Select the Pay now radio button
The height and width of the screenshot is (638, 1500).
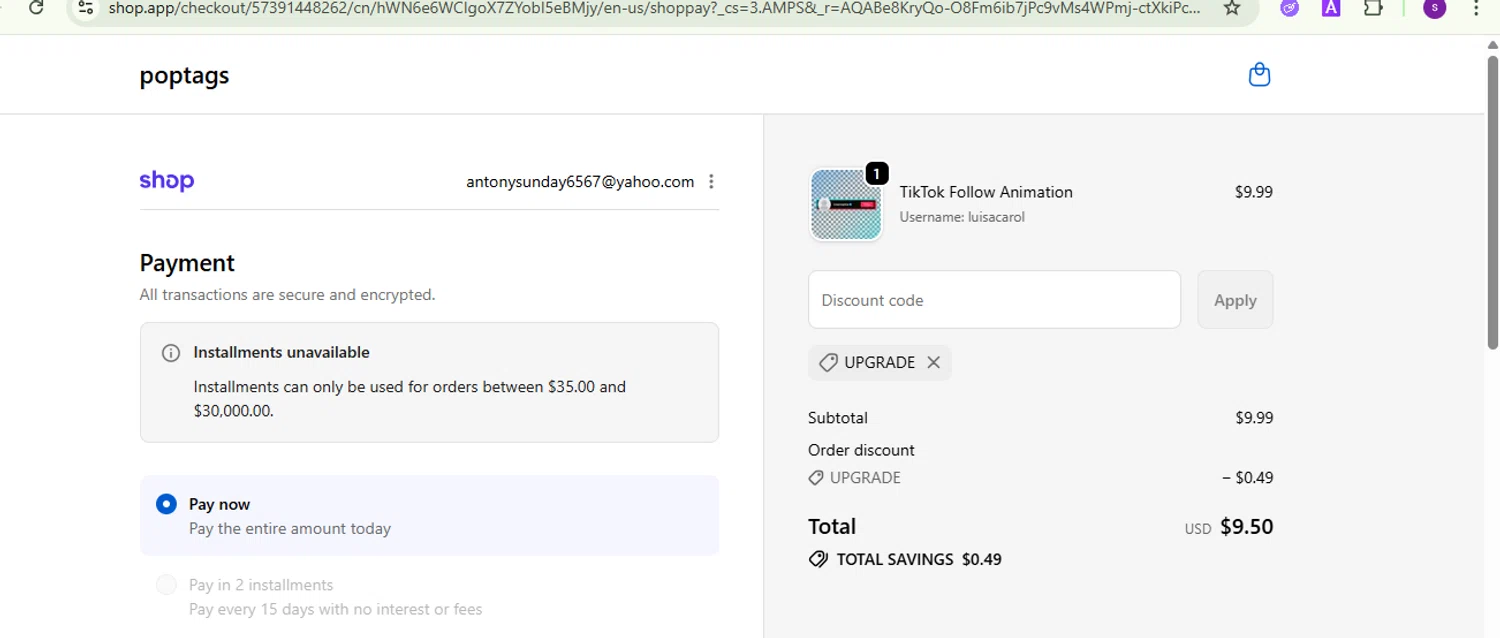tap(166, 504)
